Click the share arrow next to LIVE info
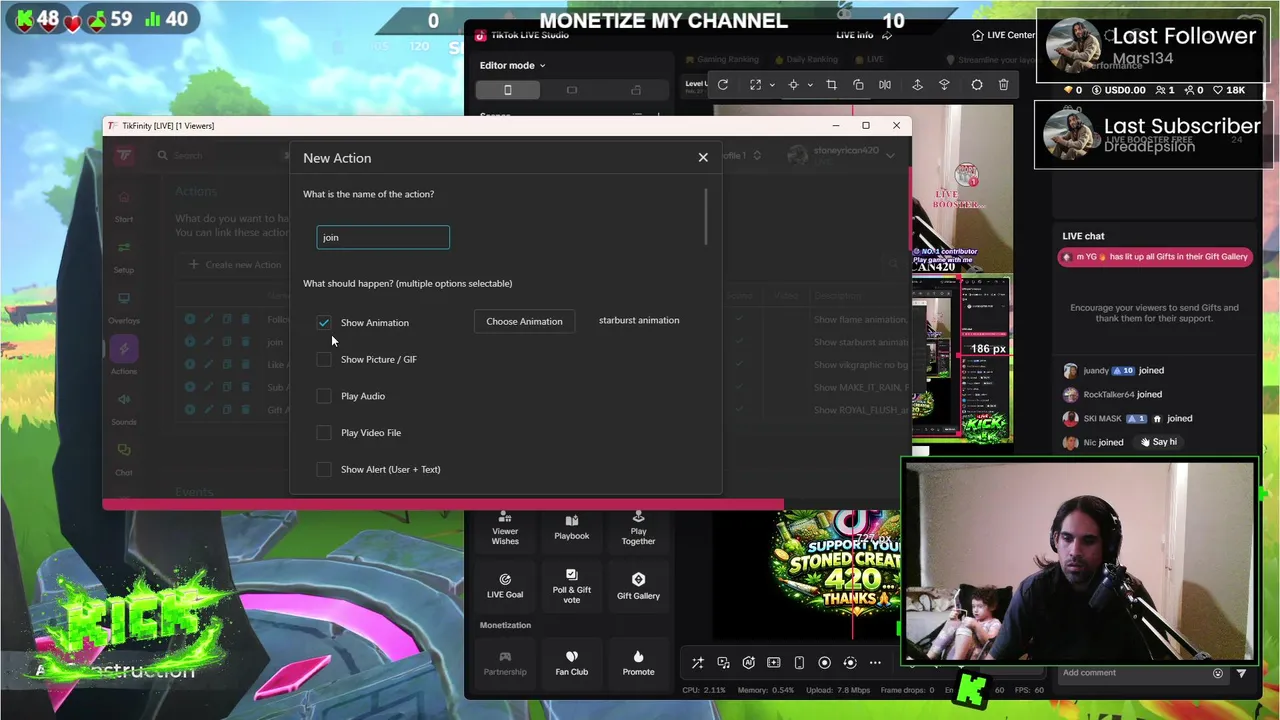The width and height of the screenshot is (1280, 720). pyautogui.click(x=886, y=35)
